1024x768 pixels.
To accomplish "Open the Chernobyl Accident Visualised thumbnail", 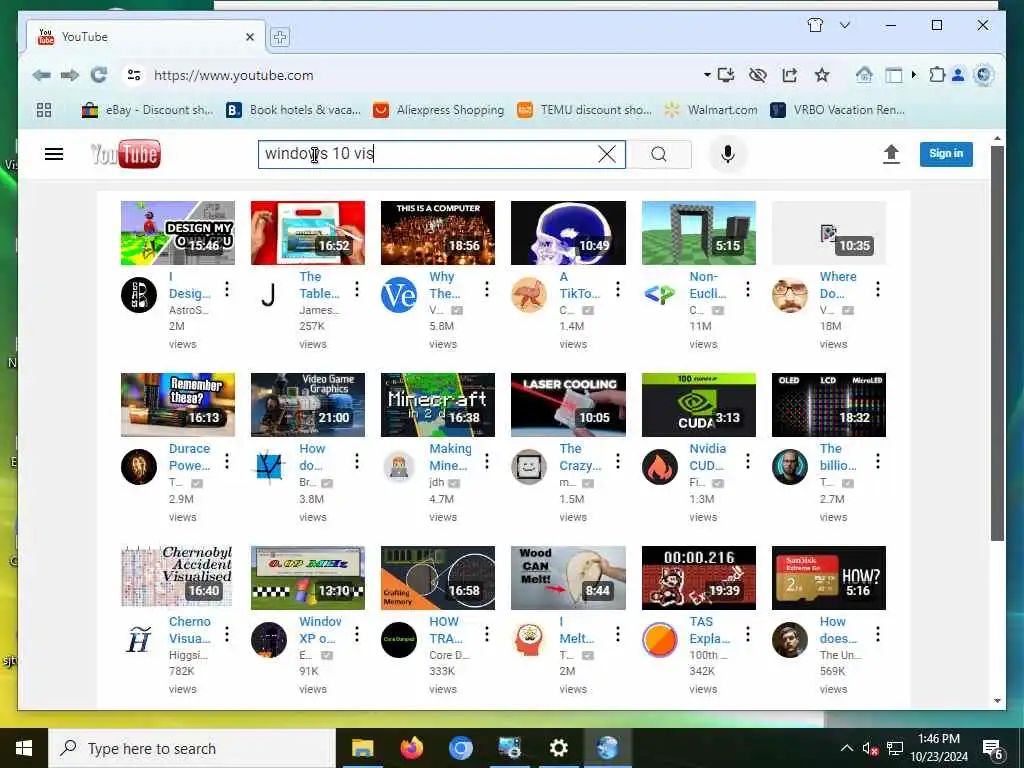I will (178, 577).
